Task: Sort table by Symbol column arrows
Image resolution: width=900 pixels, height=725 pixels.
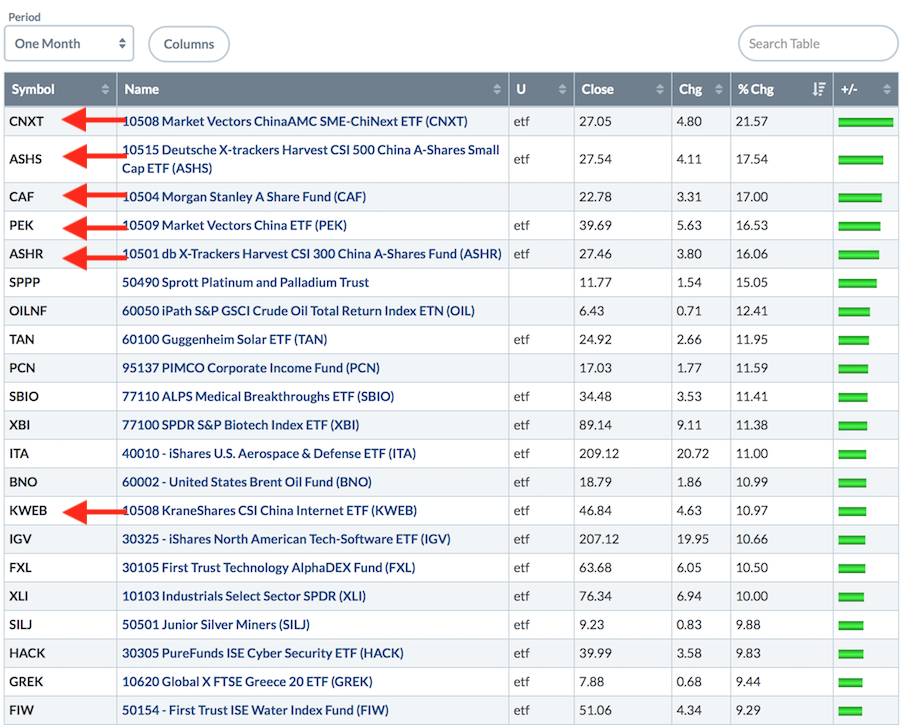Action: [x=105, y=90]
